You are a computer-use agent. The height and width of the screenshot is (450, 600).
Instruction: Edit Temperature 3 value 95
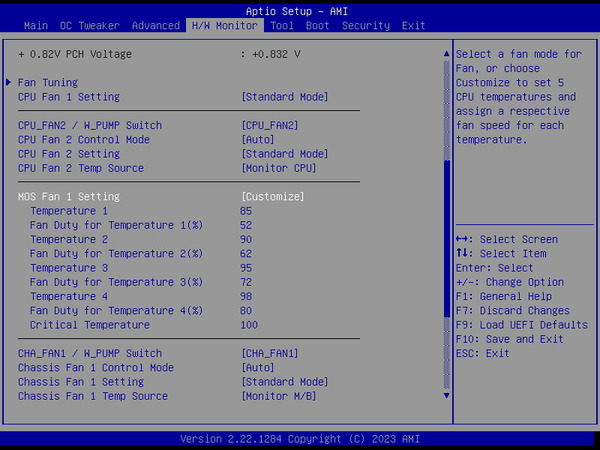[x=246, y=268]
